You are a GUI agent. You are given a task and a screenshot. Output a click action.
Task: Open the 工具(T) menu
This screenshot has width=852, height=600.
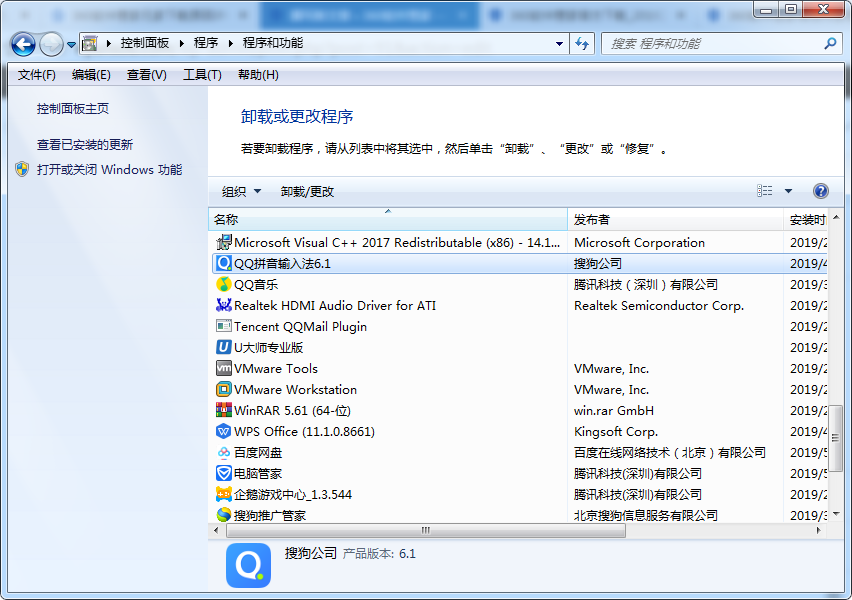202,75
